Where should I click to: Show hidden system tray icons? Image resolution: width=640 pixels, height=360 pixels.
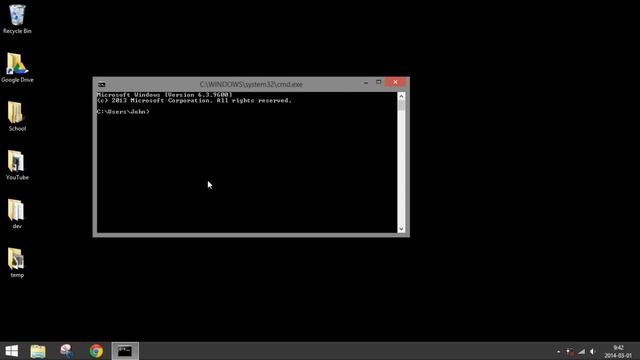coord(558,351)
